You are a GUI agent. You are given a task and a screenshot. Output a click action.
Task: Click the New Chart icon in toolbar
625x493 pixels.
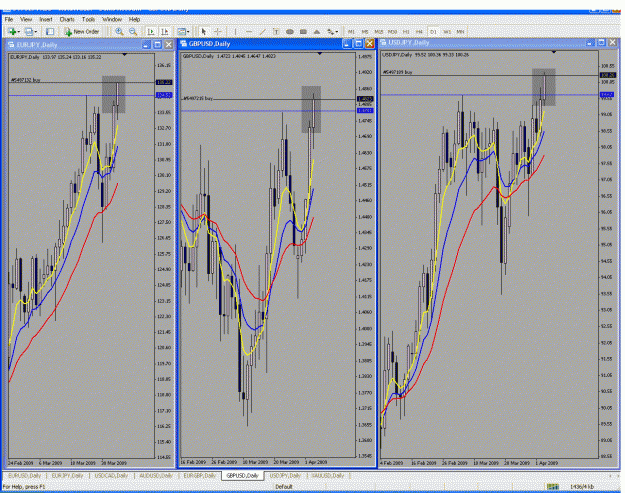click(x=12, y=31)
